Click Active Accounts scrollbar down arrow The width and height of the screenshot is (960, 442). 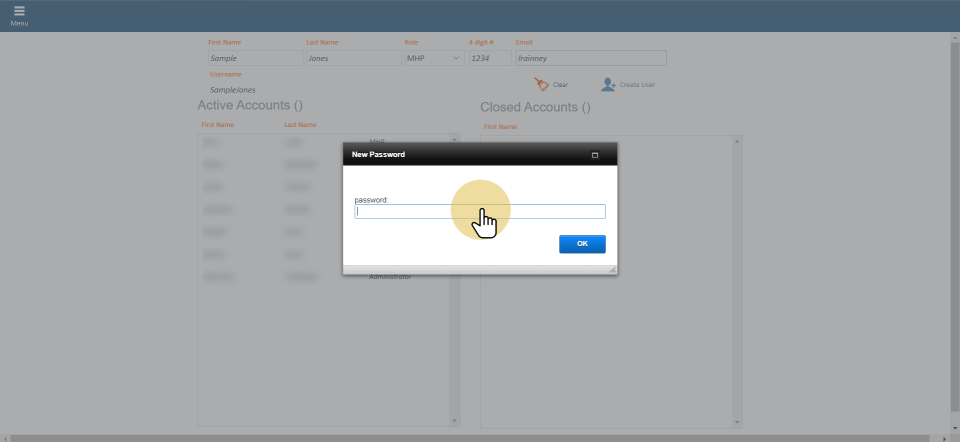click(x=455, y=421)
